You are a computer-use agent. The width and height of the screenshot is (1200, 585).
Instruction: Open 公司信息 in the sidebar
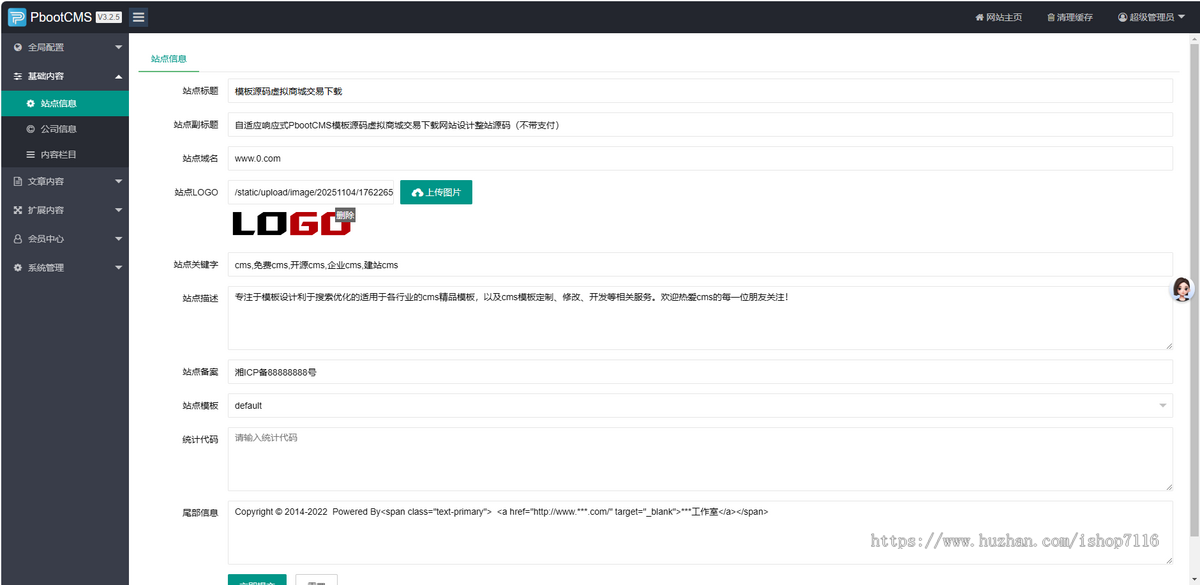[x=64, y=129]
